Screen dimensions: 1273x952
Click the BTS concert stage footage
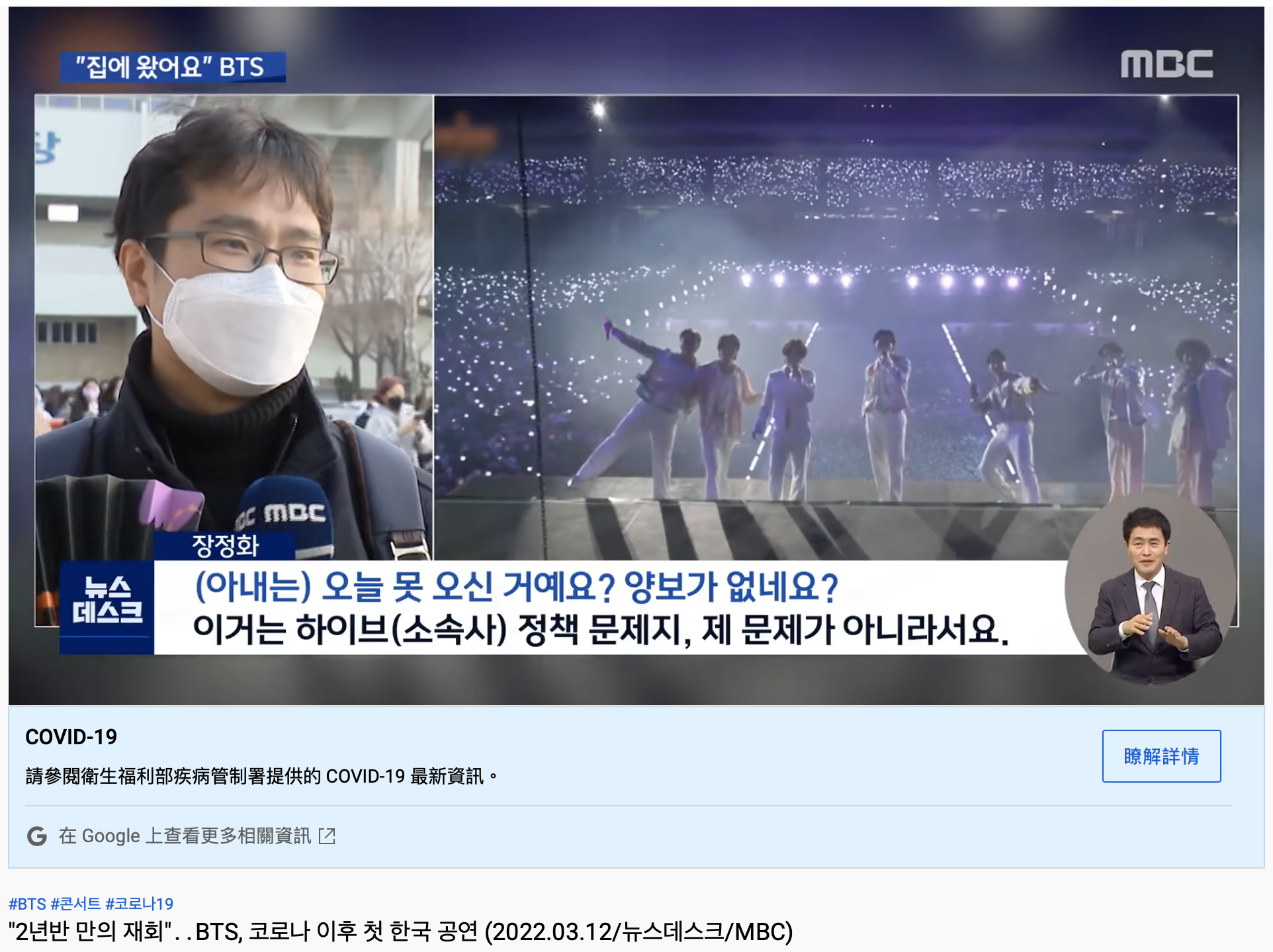point(836,327)
